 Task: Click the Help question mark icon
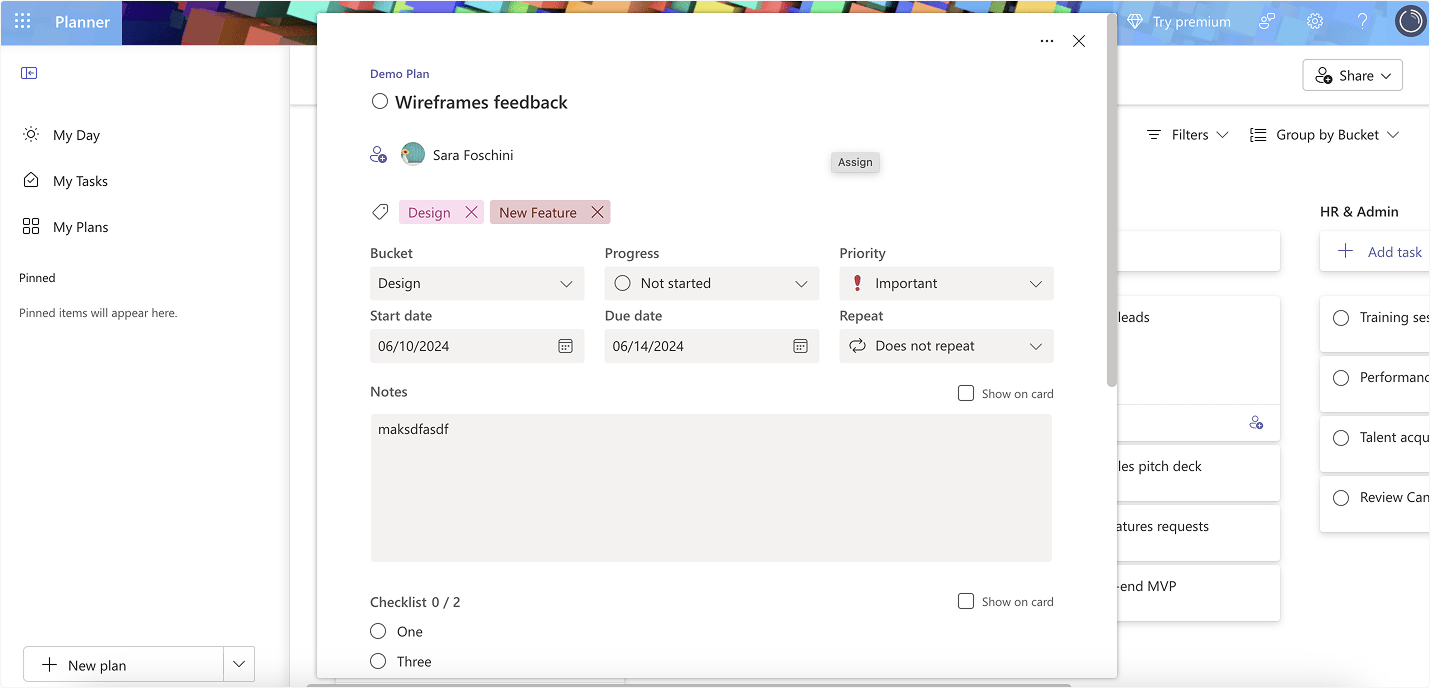(1362, 21)
